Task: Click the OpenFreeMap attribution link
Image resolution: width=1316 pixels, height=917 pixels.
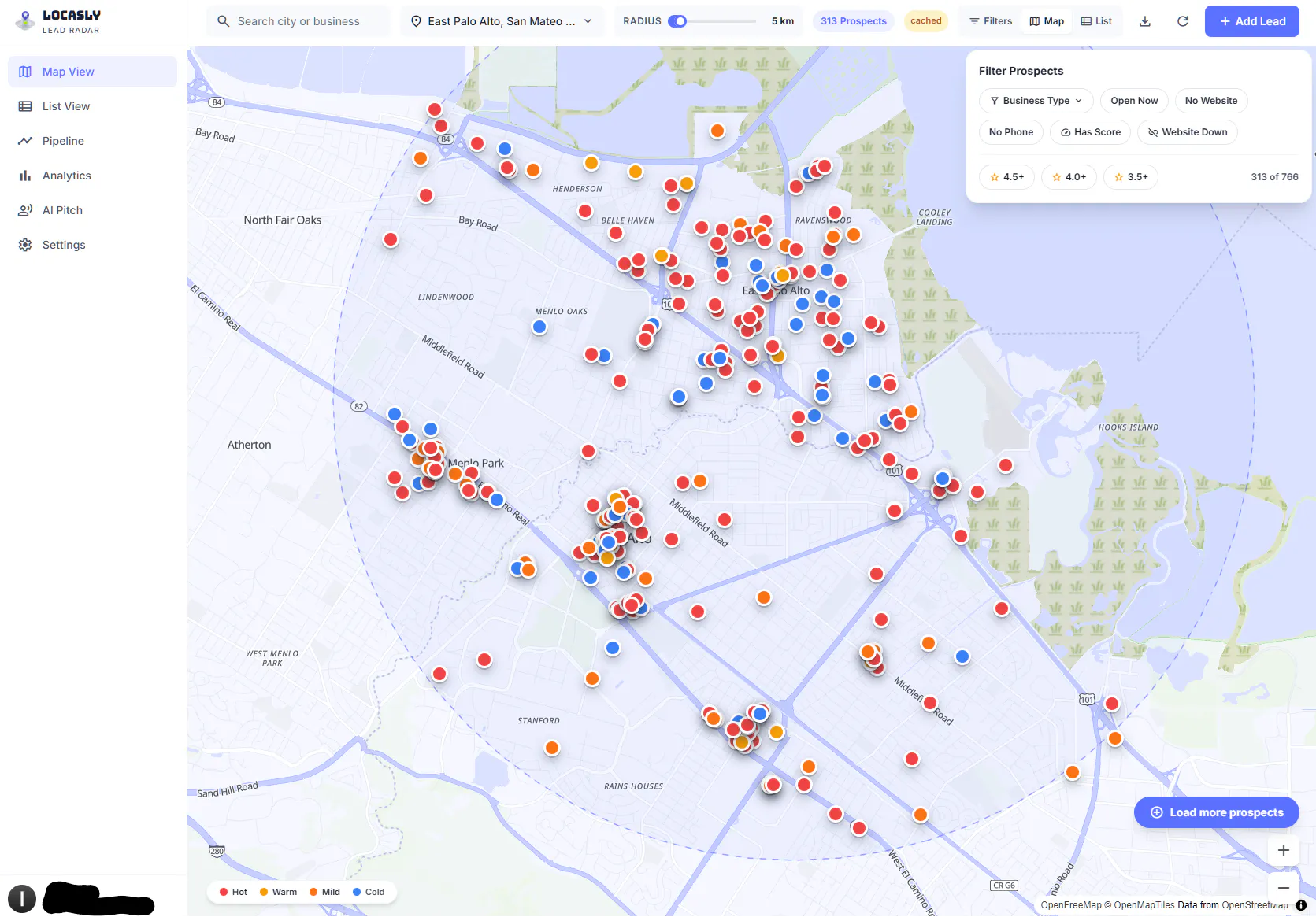Action: (1071, 905)
